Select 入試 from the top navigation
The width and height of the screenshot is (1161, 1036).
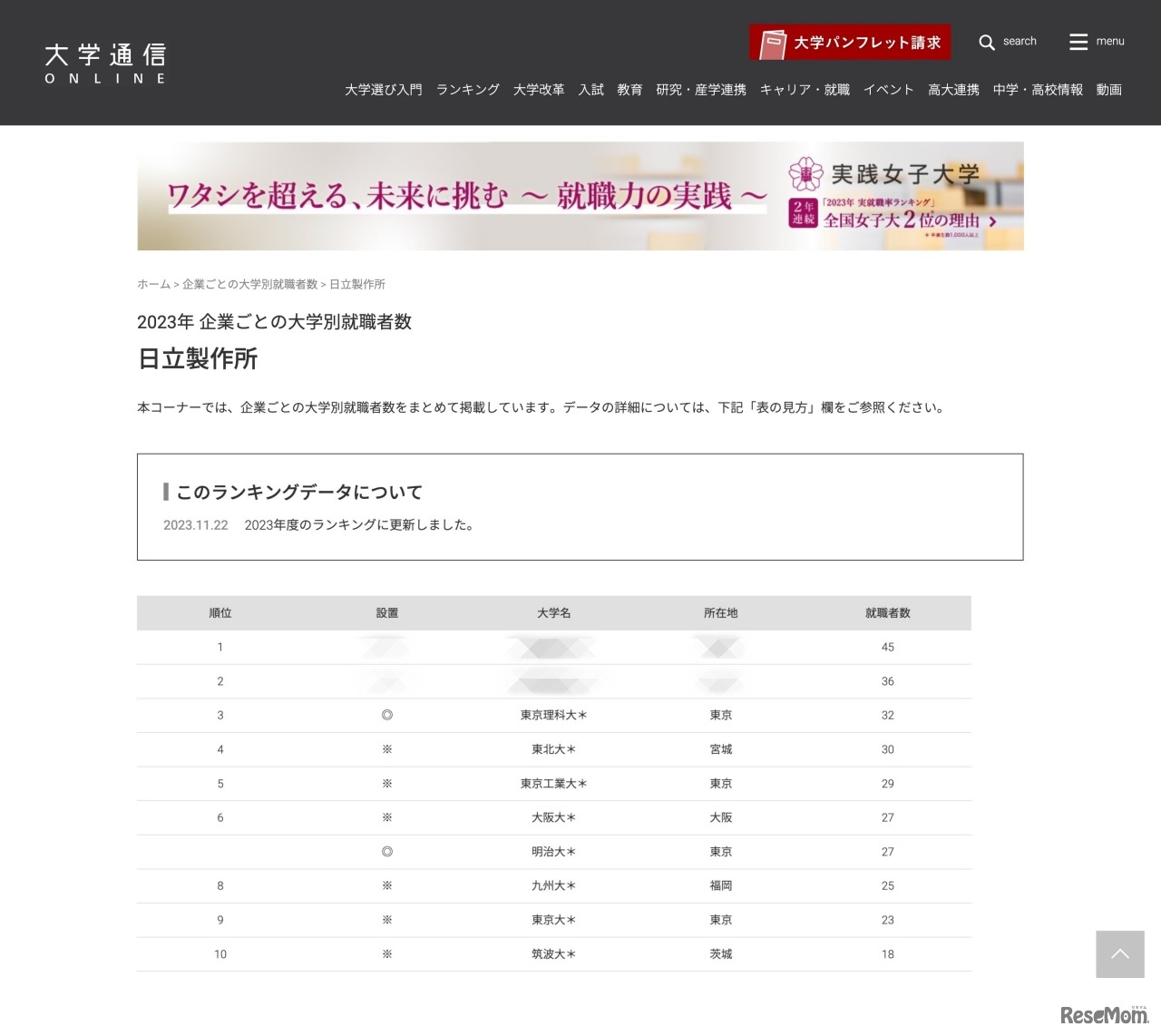click(590, 90)
